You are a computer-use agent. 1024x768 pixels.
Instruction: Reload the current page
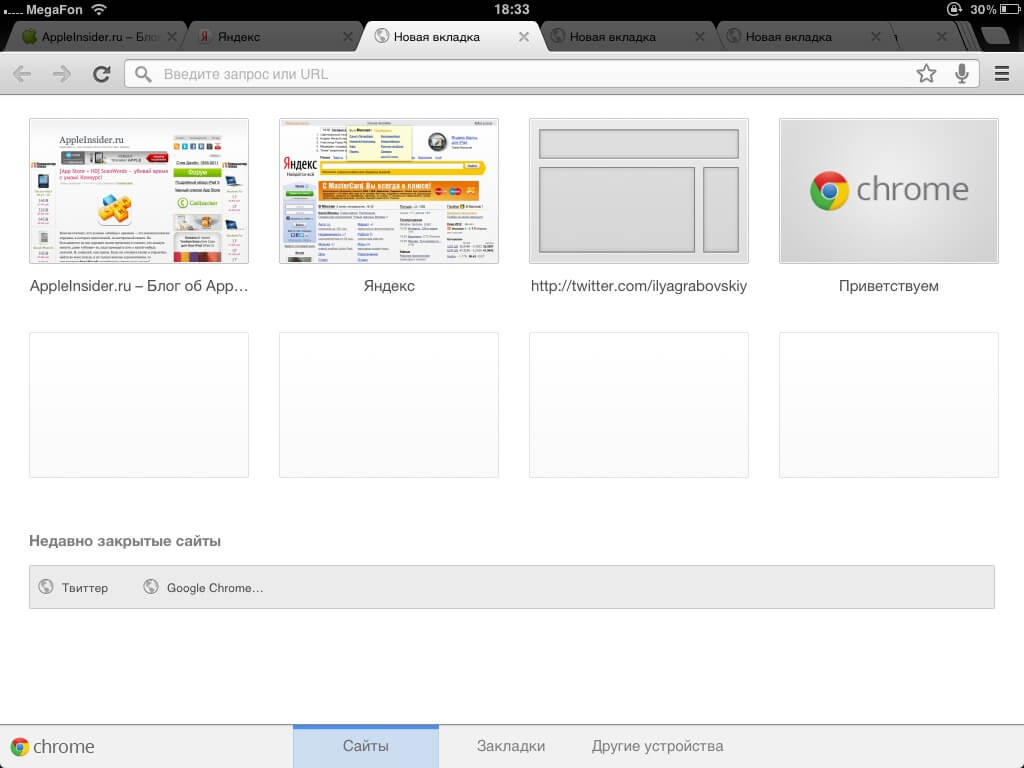click(102, 74)
